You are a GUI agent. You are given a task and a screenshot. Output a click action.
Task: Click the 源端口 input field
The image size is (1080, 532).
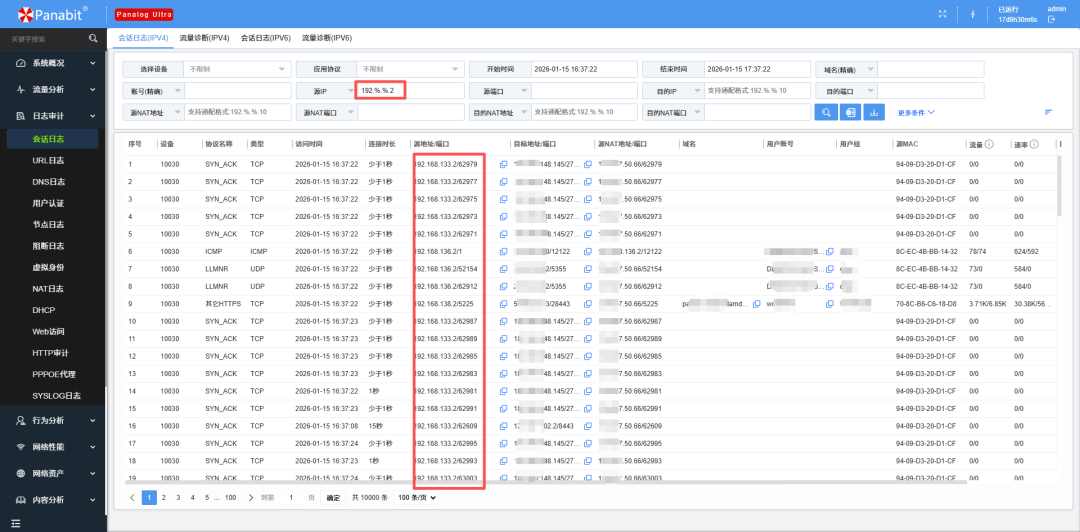click(x=584, y=91)
